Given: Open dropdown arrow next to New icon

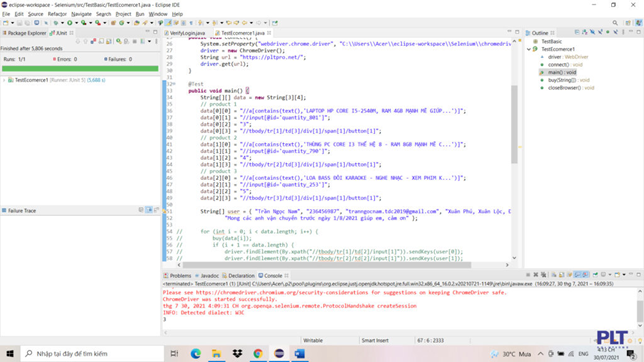Looking at the screenshot, I should [x=12, y=23].
